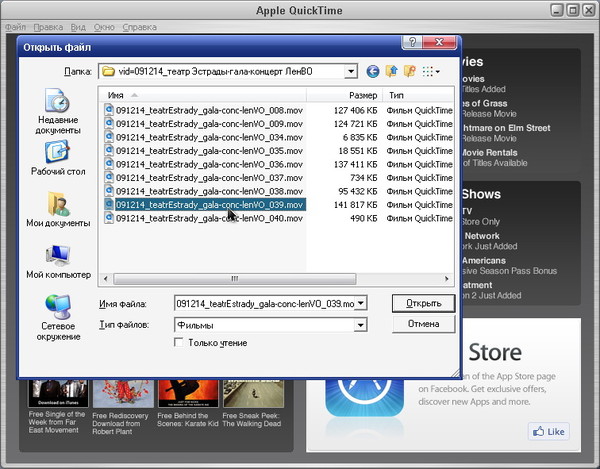Sort files by Тип column header

420,95
